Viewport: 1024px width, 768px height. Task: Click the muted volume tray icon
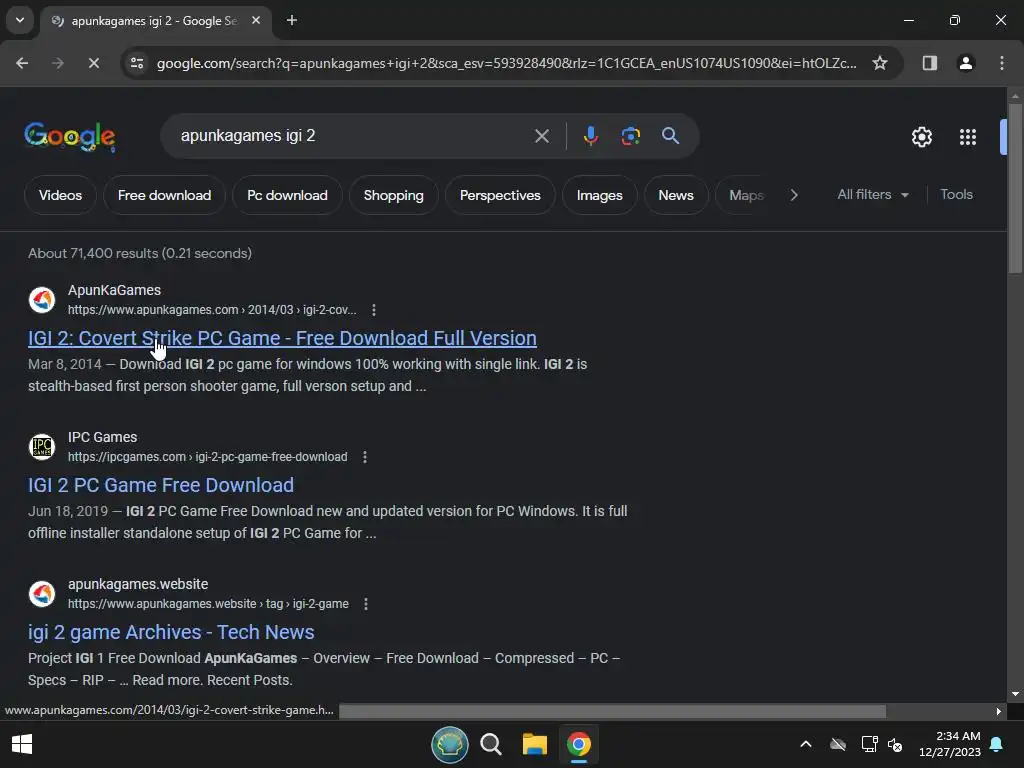pyautogui.click(x=895, y=744)
